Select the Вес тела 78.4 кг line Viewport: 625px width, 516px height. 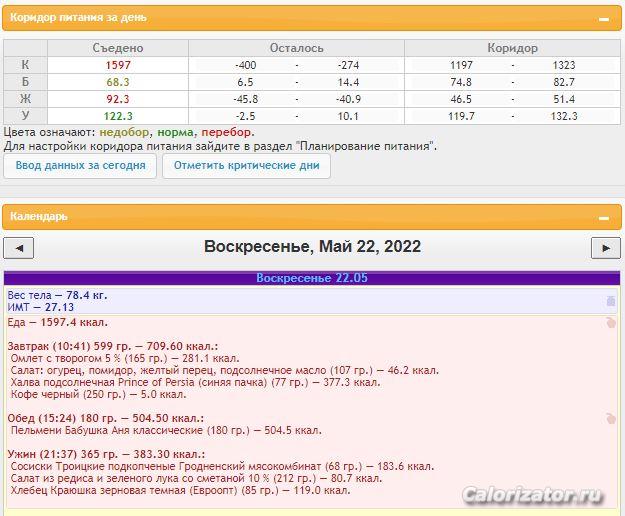click(x=57, y=296)
